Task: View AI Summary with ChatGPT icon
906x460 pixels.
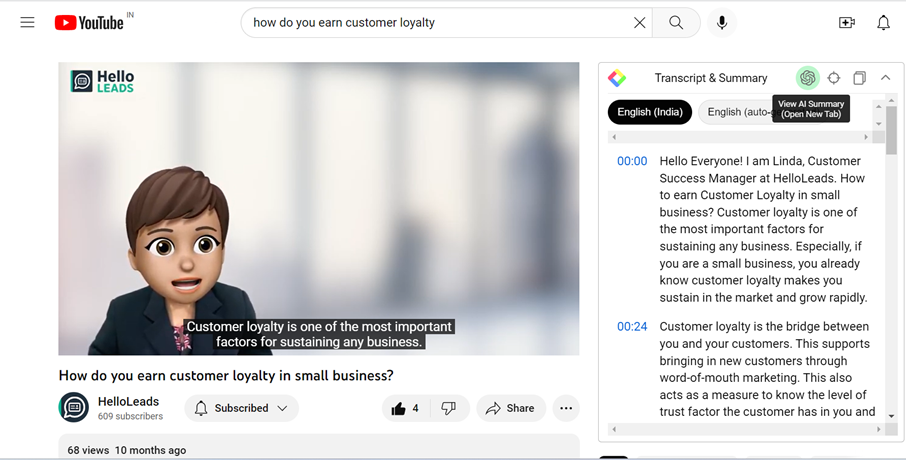Action: coord(807,78)
